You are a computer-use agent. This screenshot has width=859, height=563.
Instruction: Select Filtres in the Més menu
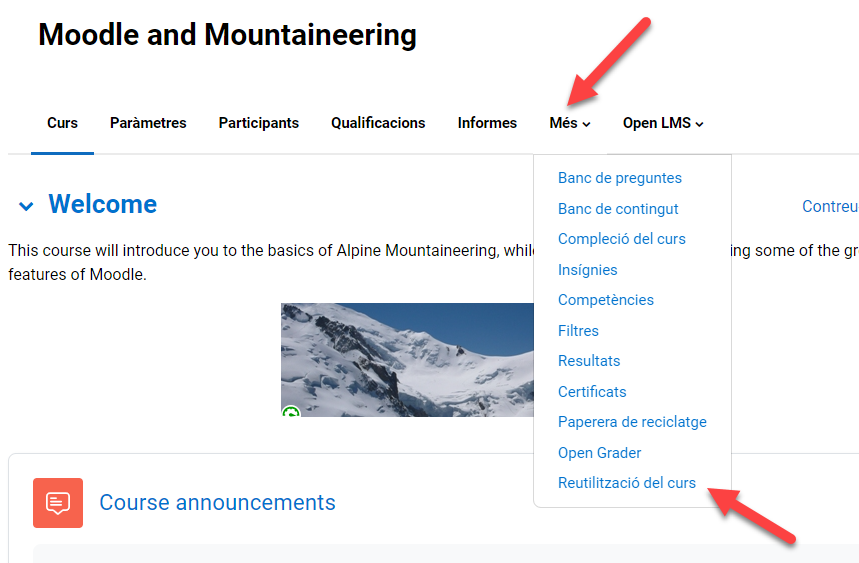point(579,331)
